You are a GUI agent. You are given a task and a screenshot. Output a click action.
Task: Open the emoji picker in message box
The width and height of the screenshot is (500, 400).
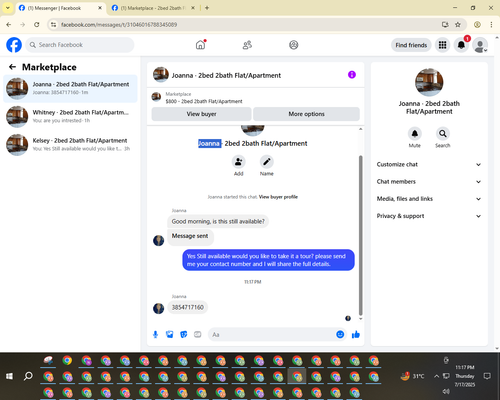pyautogui.click(x=340, y=334)
